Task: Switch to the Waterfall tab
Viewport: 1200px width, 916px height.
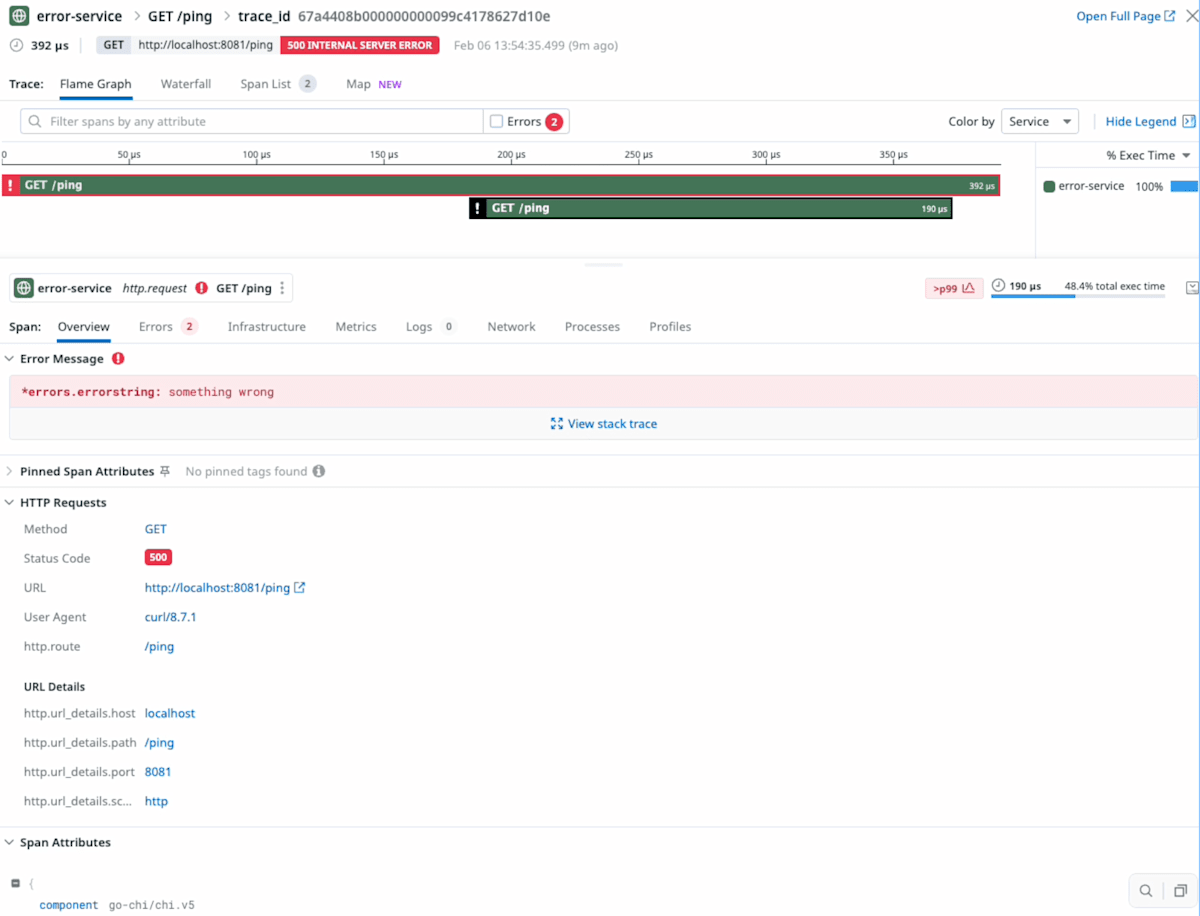Action: pos(186,84)
